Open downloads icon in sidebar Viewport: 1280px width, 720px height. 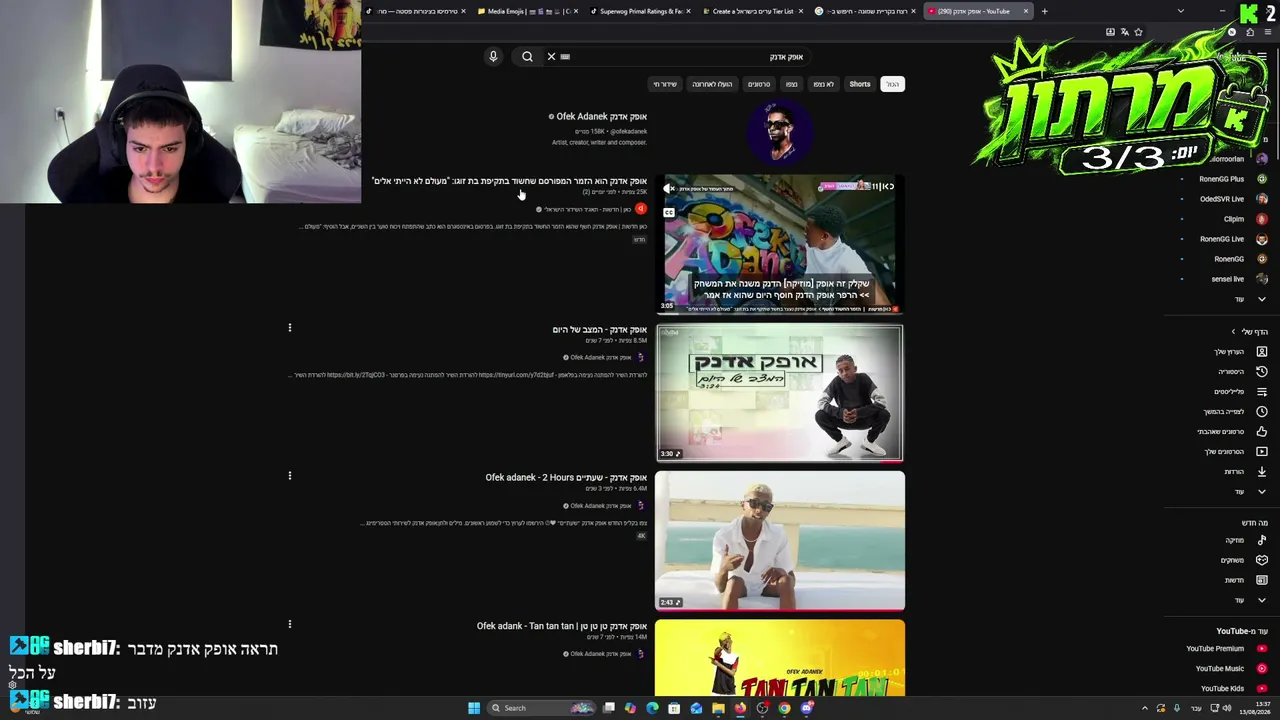[x=1262, y=472]
